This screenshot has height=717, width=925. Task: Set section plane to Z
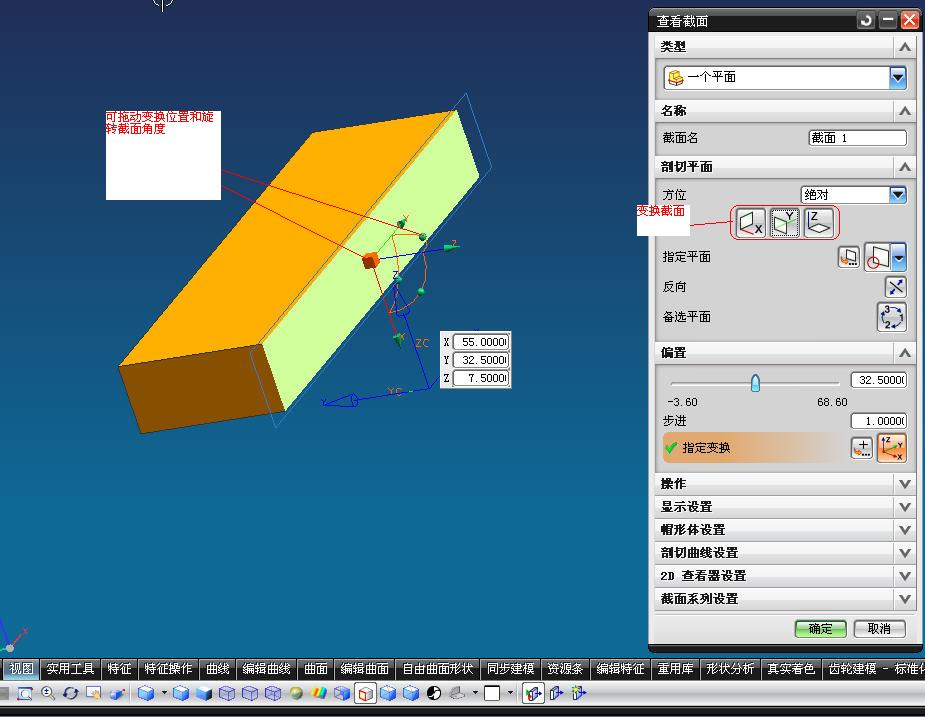pos(819,223)
